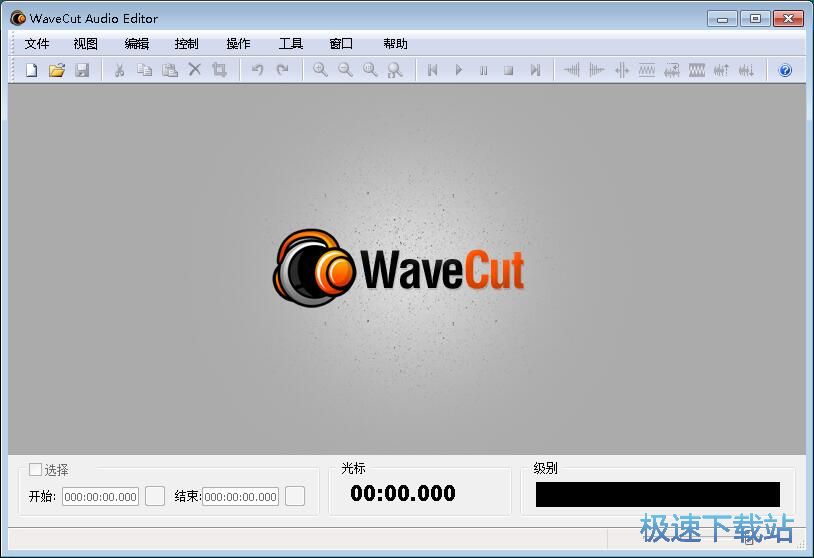Viewport: 814px width, 558px height.
Task: Create a new file via toolbar
Action: click(32, 70)
